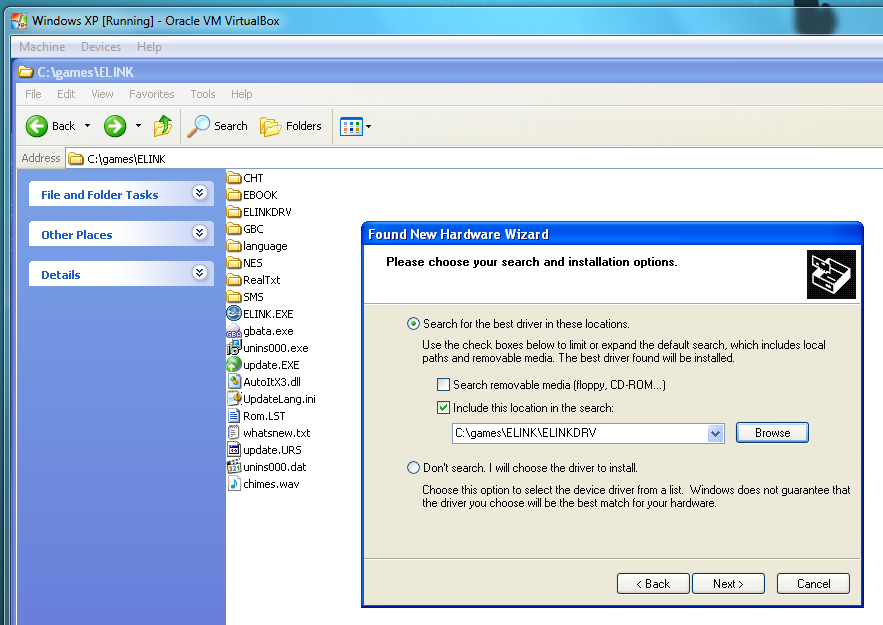Select the update.URS file icon
The height and width of the screenshot is (625, 883).
(x=234, y=450)
